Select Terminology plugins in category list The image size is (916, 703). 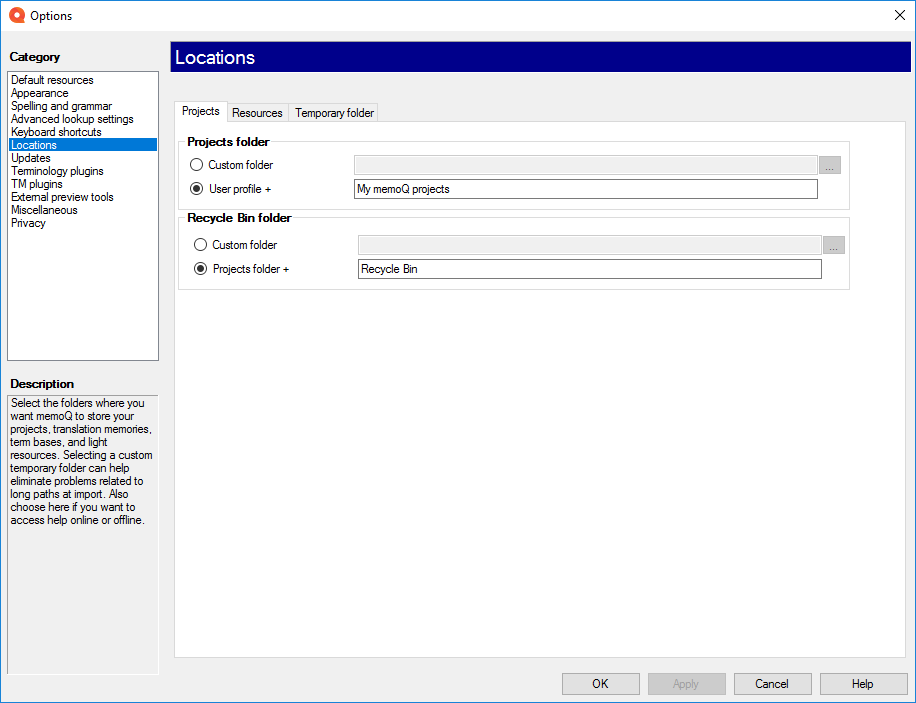57,171
